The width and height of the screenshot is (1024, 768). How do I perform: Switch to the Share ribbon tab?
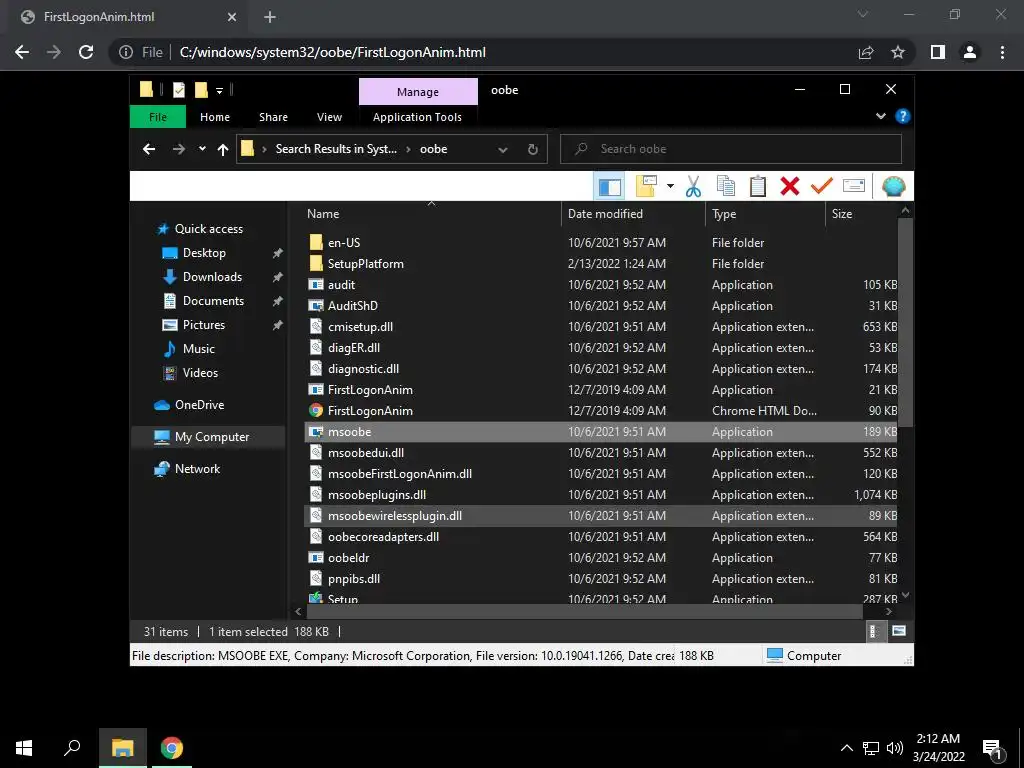(x=273, y=117)
